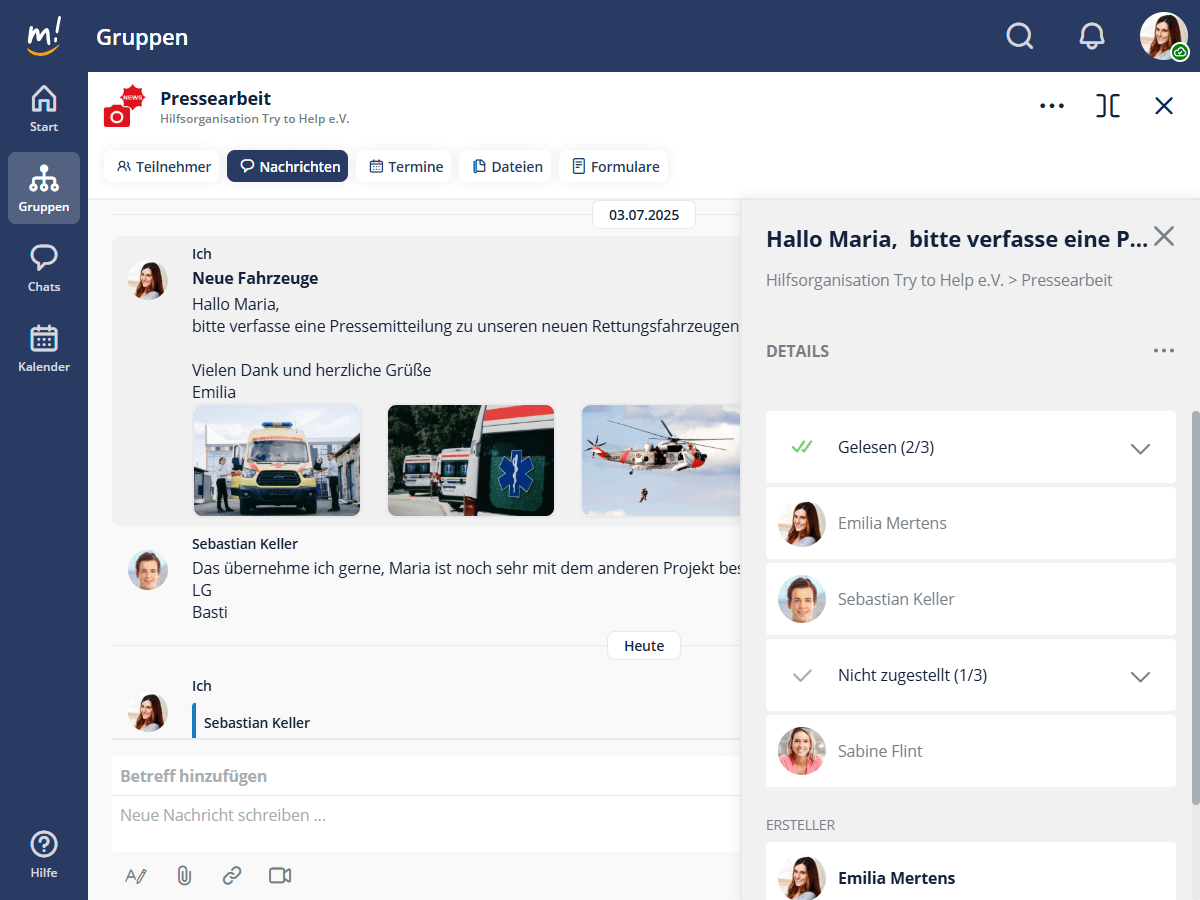
Task: Click the m! app logo
Action: [44, 36]
